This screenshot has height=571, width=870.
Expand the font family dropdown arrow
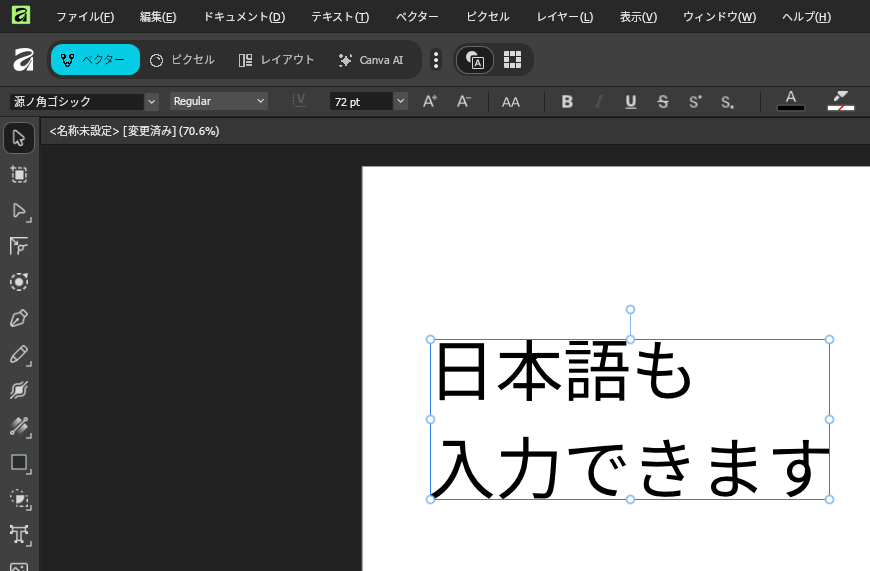(151, 102)
